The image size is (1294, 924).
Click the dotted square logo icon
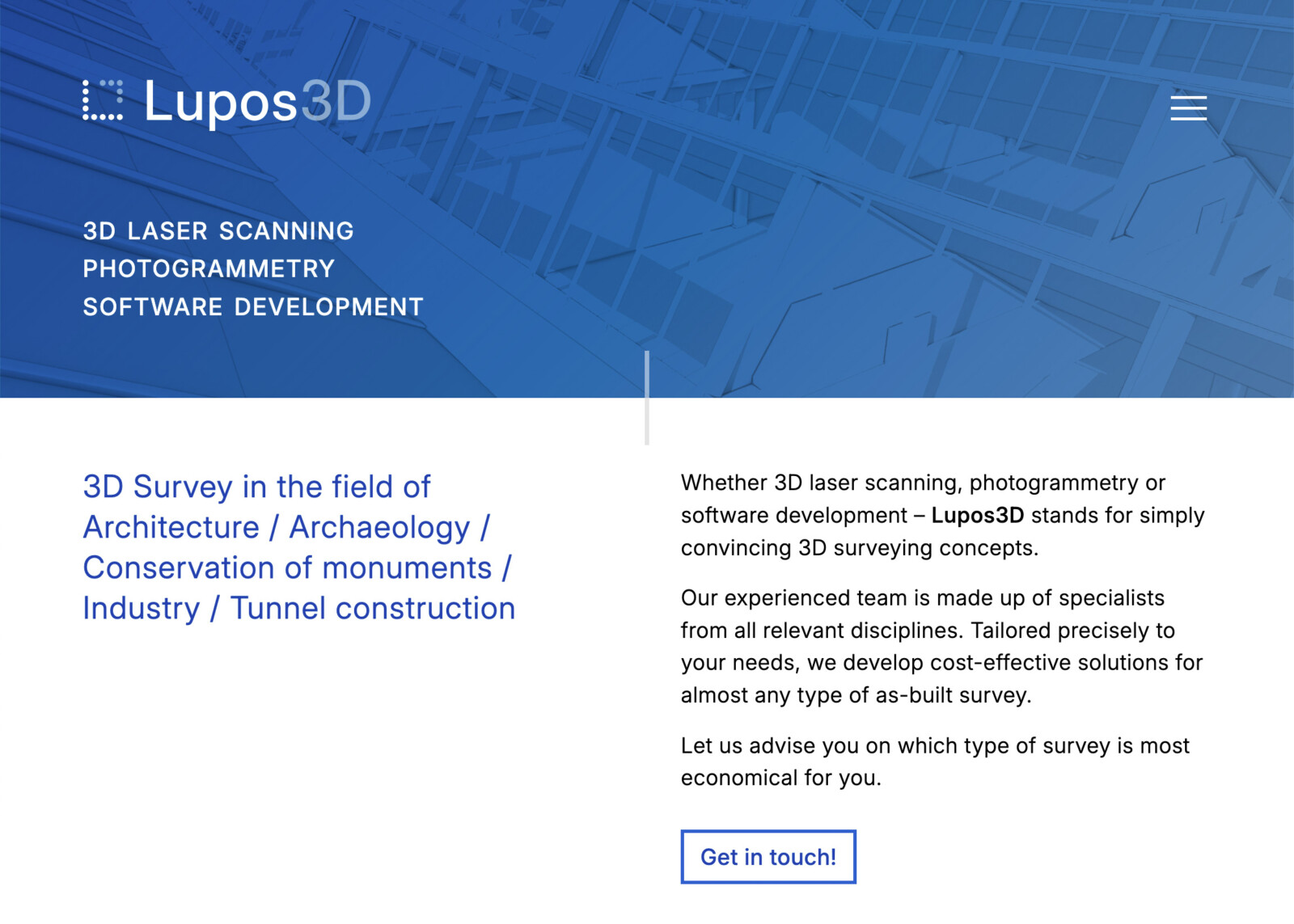103,100
